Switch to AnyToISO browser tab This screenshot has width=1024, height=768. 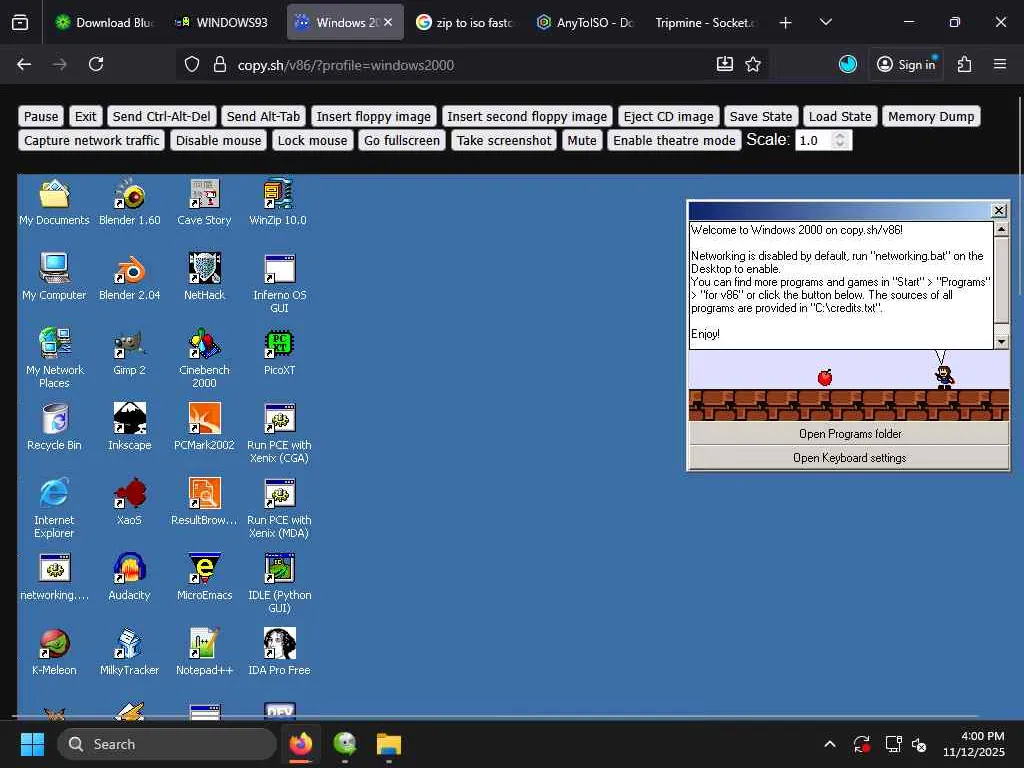pos(586,22)
